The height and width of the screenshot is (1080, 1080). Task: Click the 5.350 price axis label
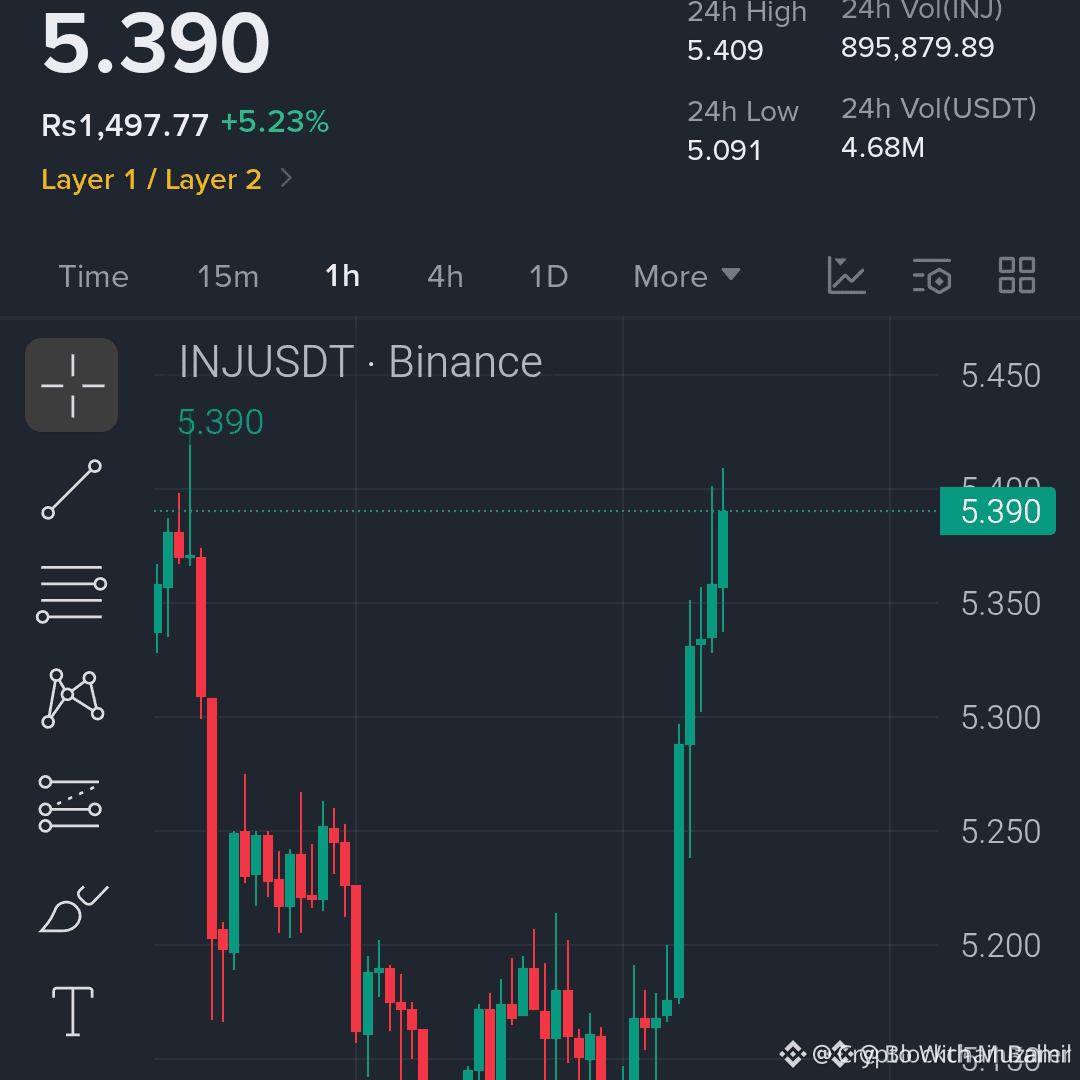click(1001, 603)
